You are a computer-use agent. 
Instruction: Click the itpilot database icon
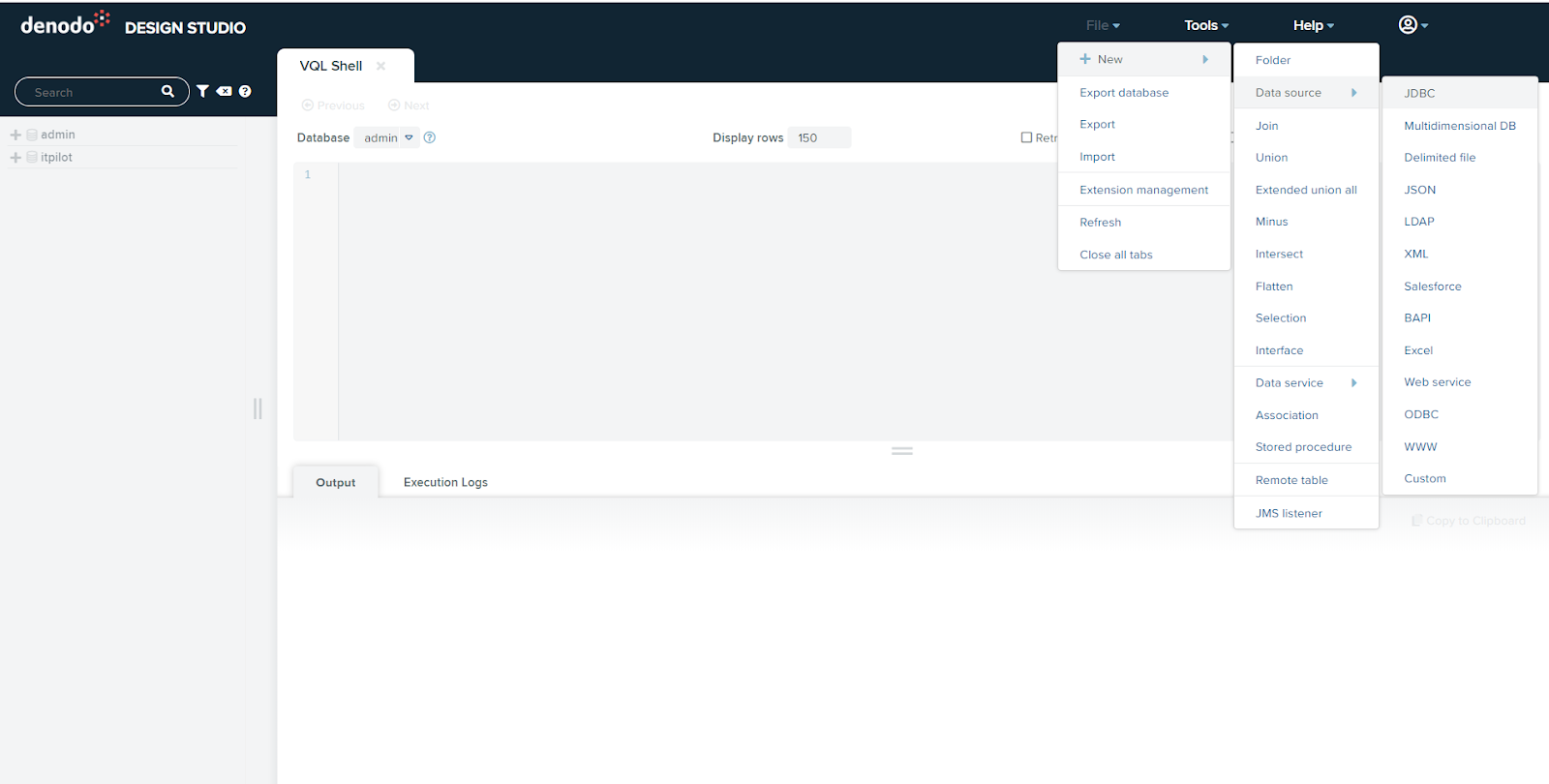(32, 157)
